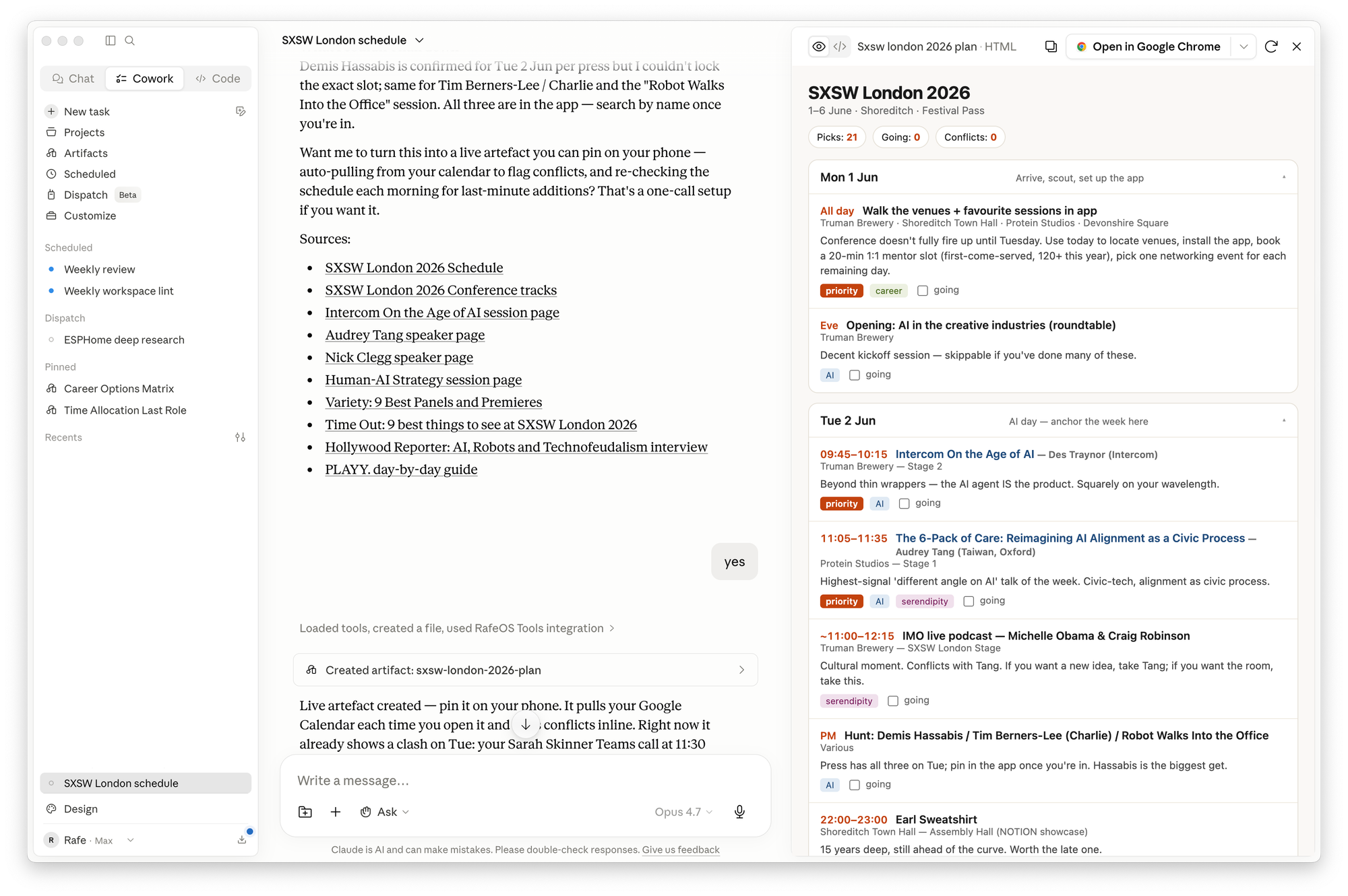This screenshot has height=896, width=1348.
Task: Click the scroll-to-bottom arrow in chat
Action: click(x=526, y=725)
